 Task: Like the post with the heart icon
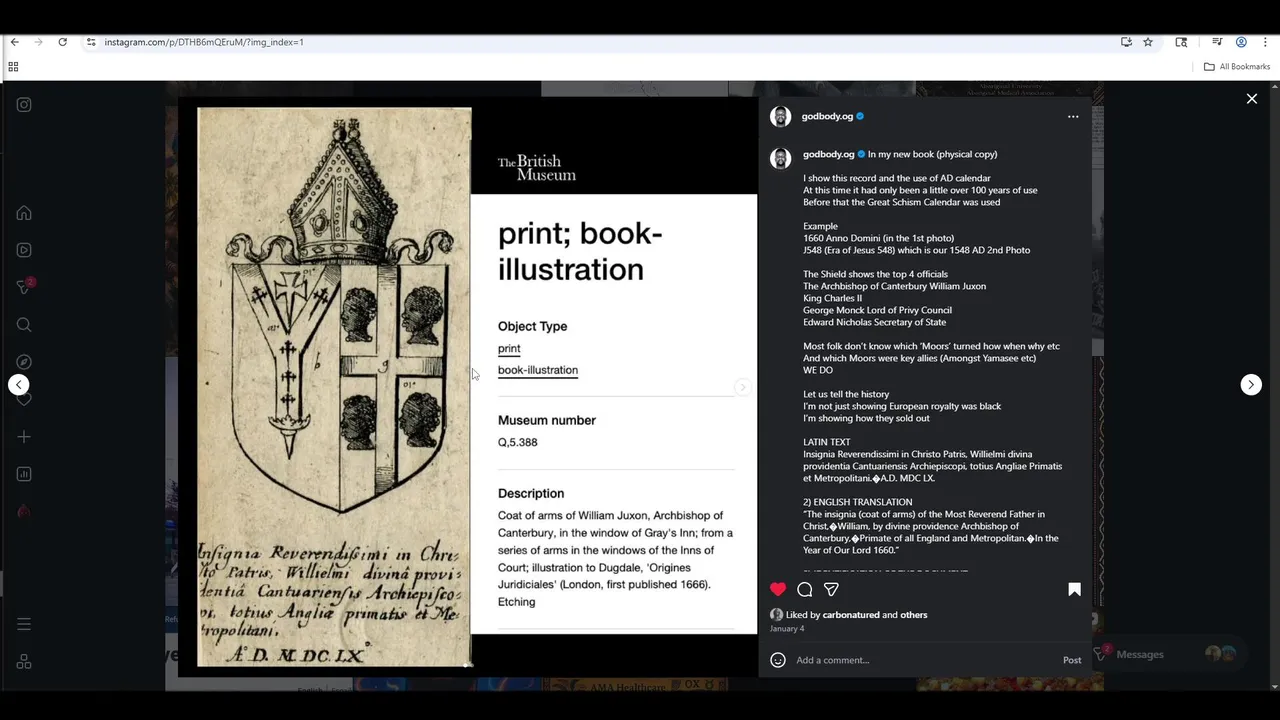pos(778,589)
